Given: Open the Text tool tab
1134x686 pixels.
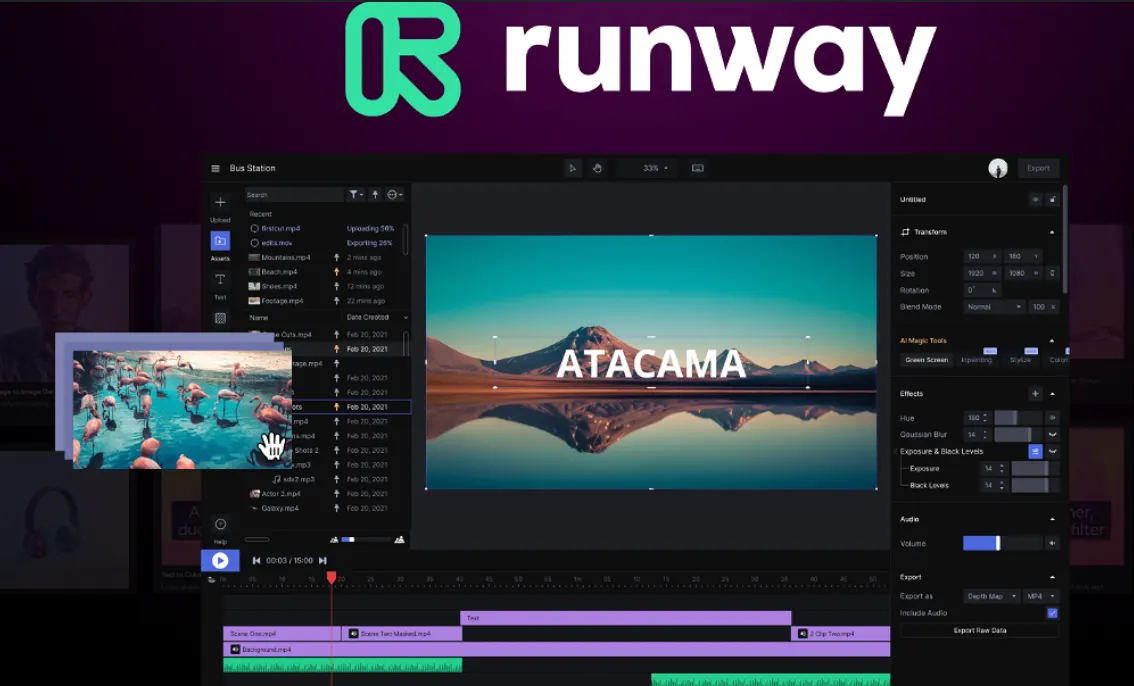Looking at the screenshot, I should [221, 280].
